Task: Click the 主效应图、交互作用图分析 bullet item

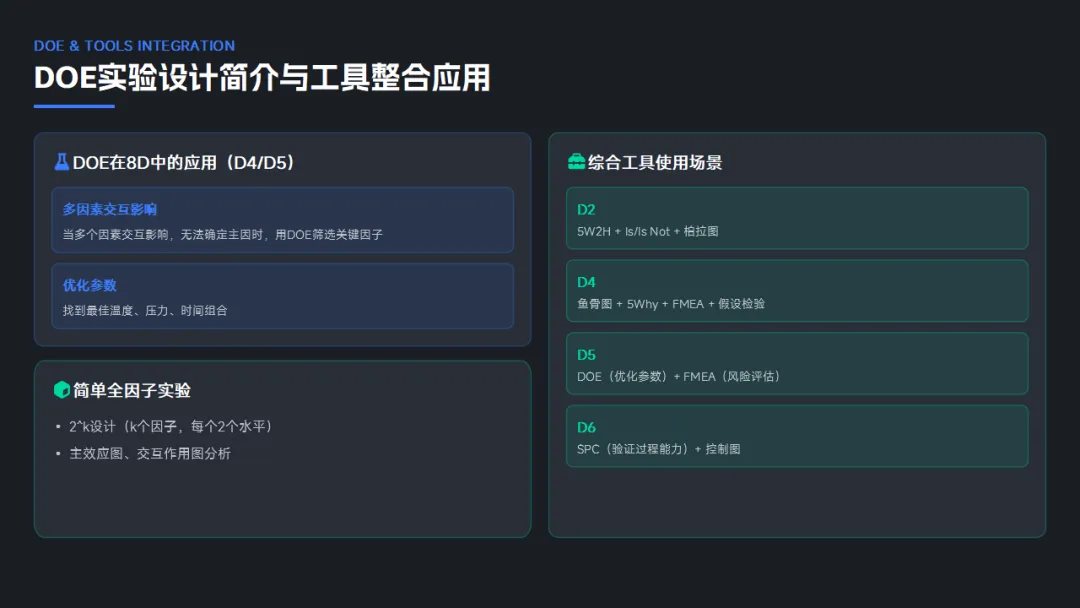Action: 150,453
